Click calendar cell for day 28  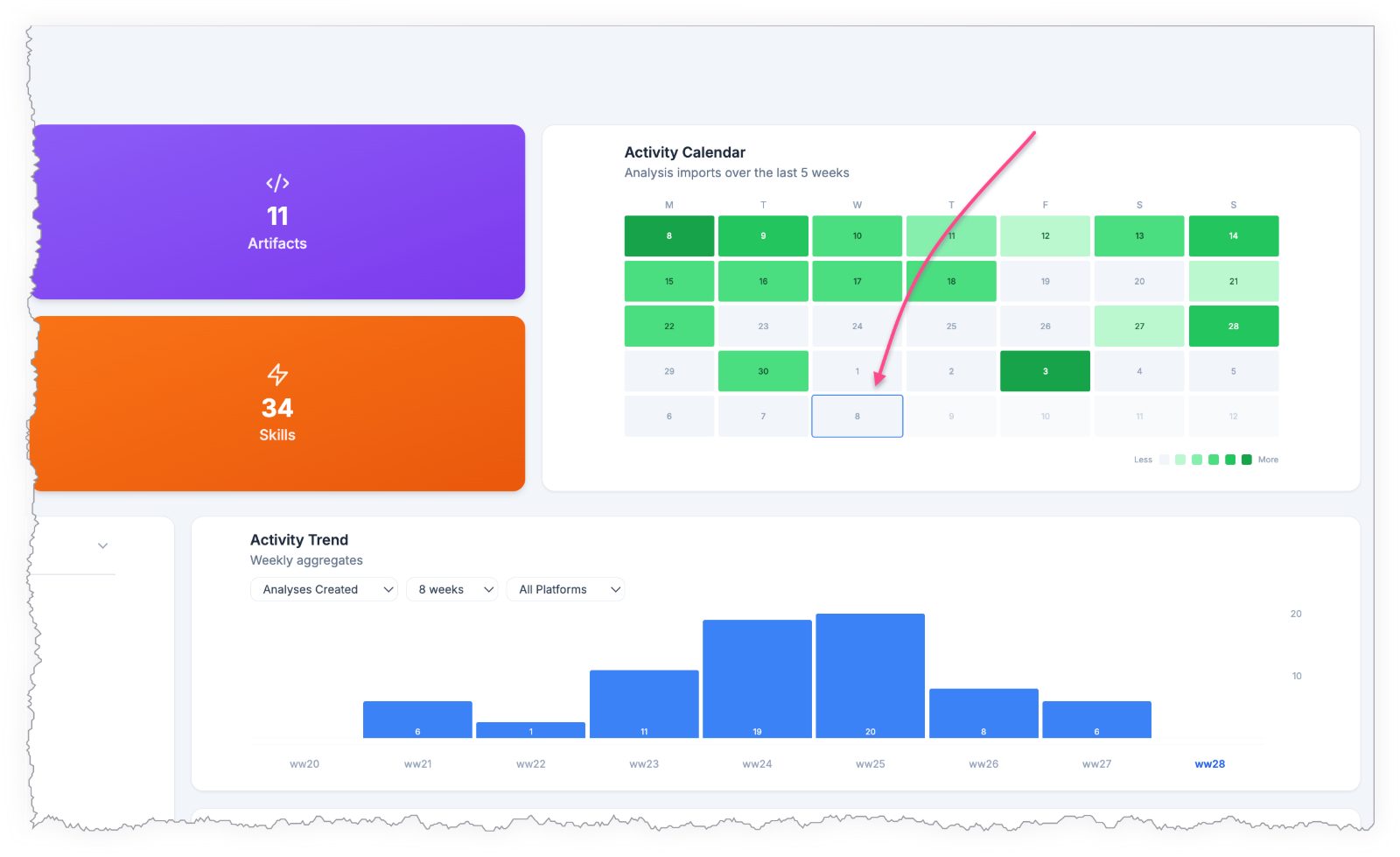(x=1234, y=326)
